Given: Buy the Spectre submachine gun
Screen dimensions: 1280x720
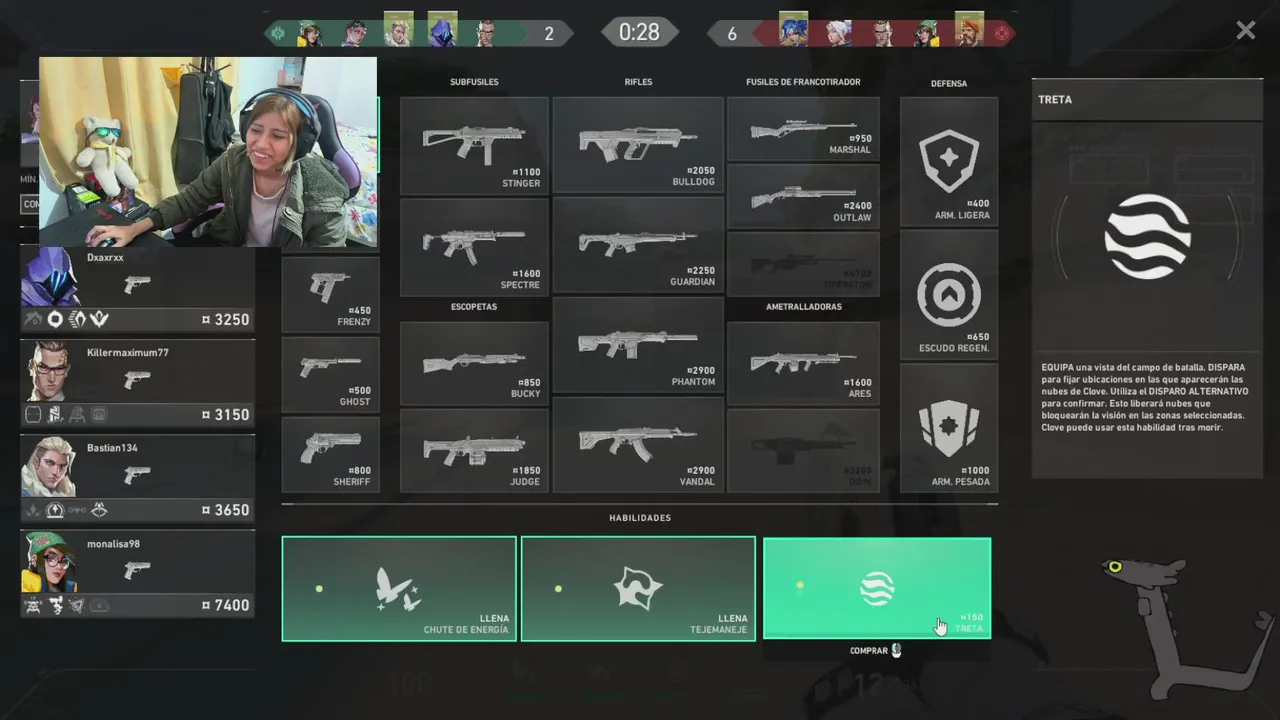Looking at the screenshot, I should coord(474,247).
